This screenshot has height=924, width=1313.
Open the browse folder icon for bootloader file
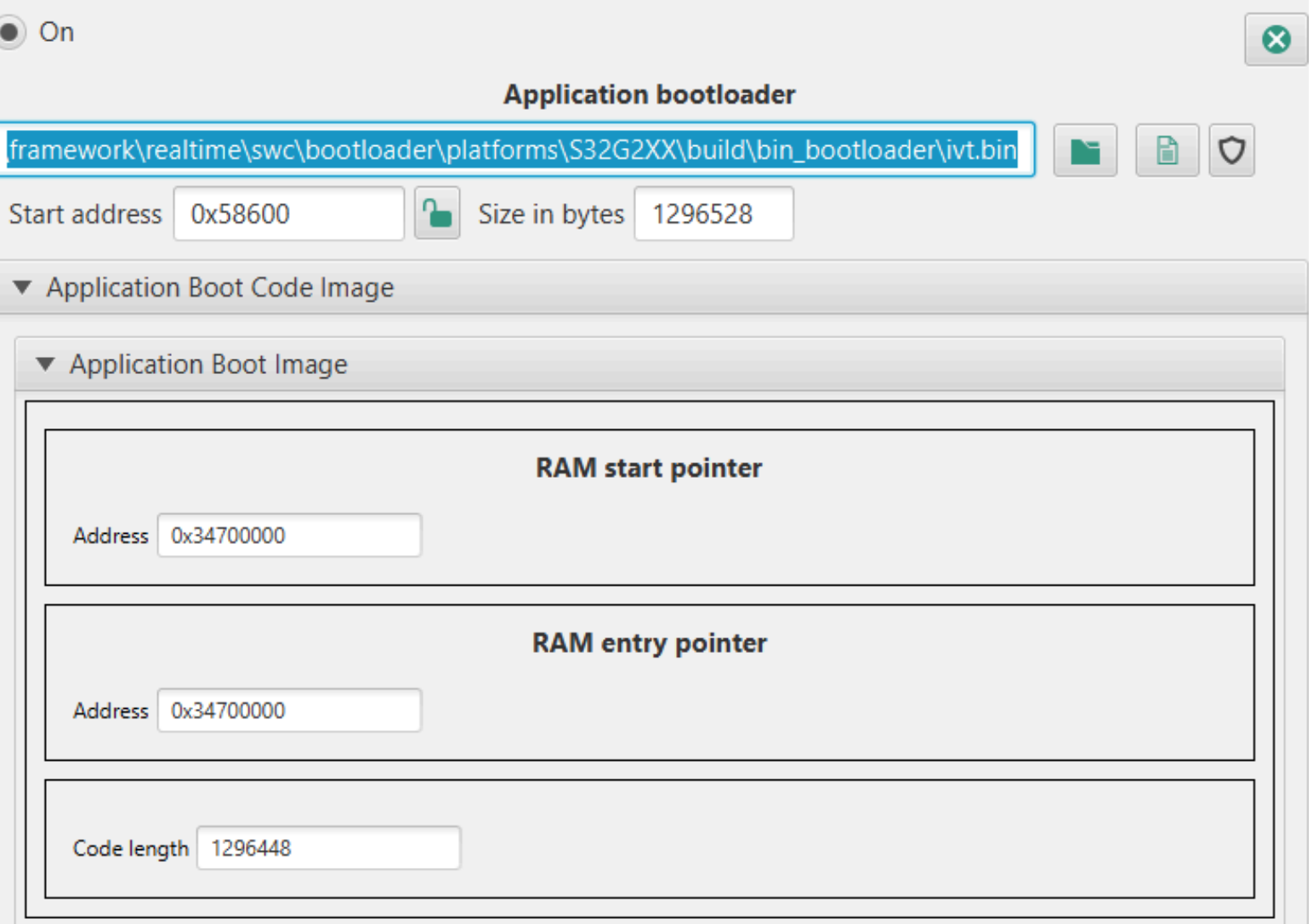tap(1085, 150)
